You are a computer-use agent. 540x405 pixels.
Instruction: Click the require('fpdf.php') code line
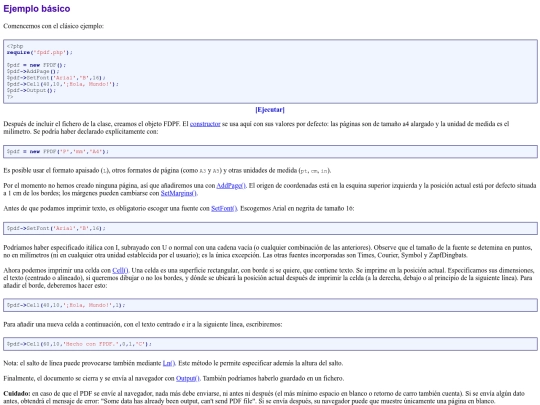point(40,52)
